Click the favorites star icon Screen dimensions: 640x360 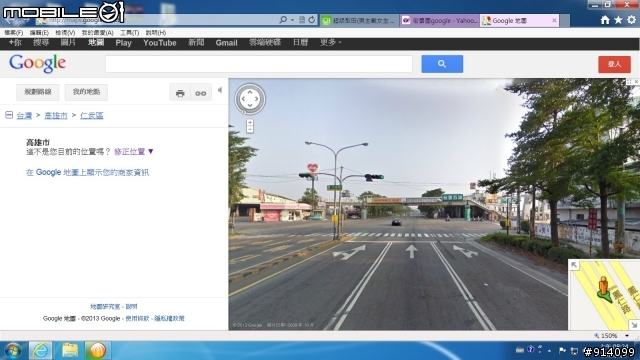pyautogui.click(x=618, y=20)
